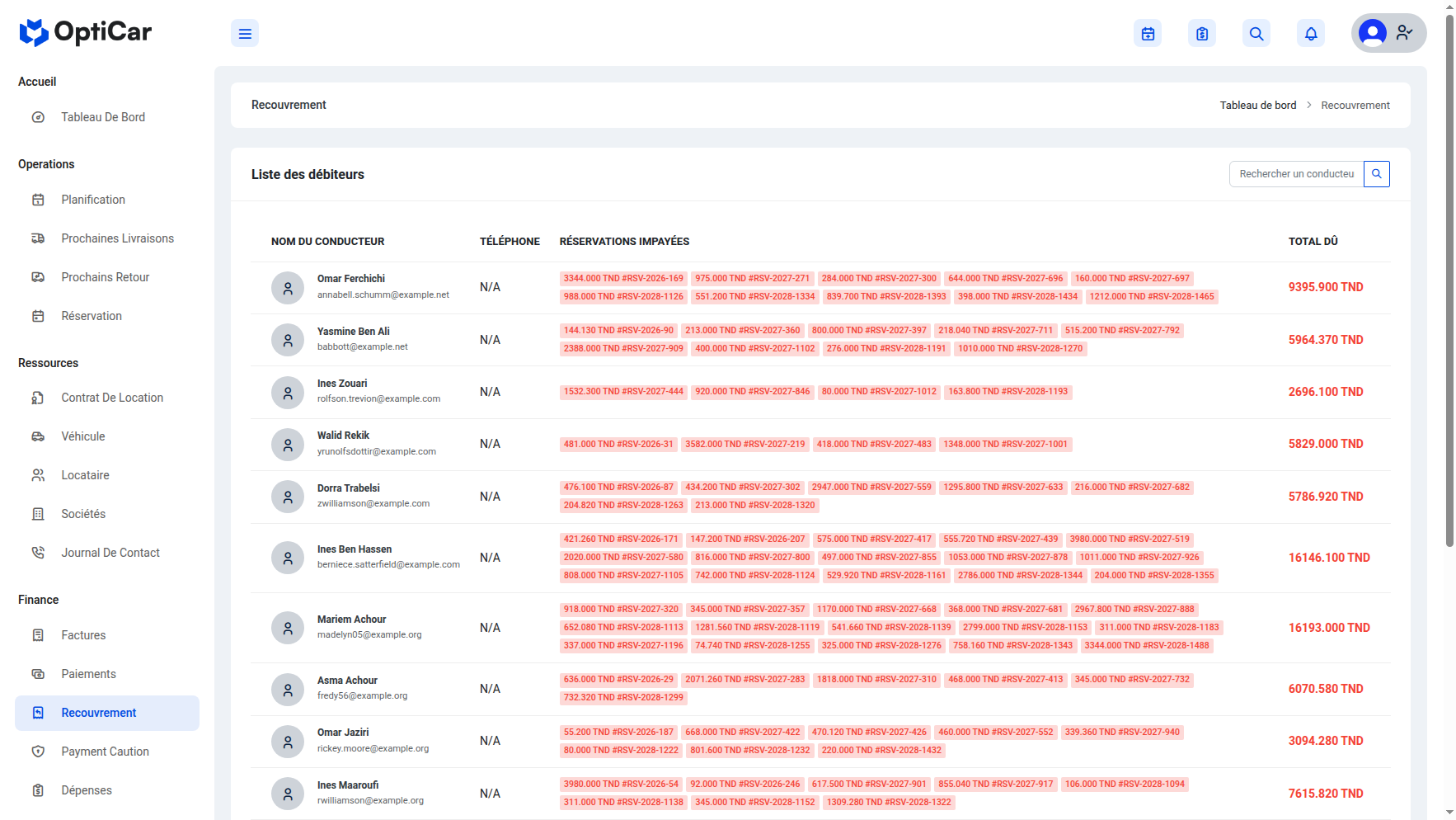
Task: Click tag 1532.300 TND #RSV-2027-444
Action: (x=623, y=392)
